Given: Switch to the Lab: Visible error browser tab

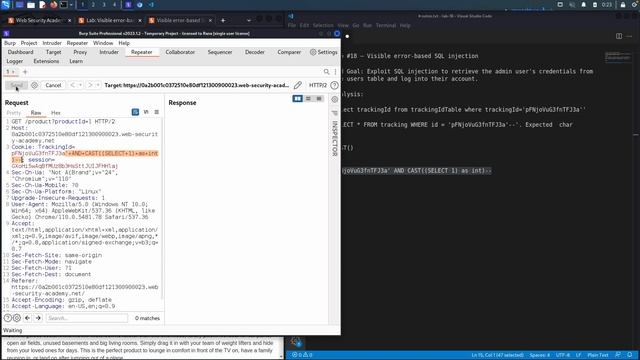Looking at the screenshot, I should tap(109, 20).
